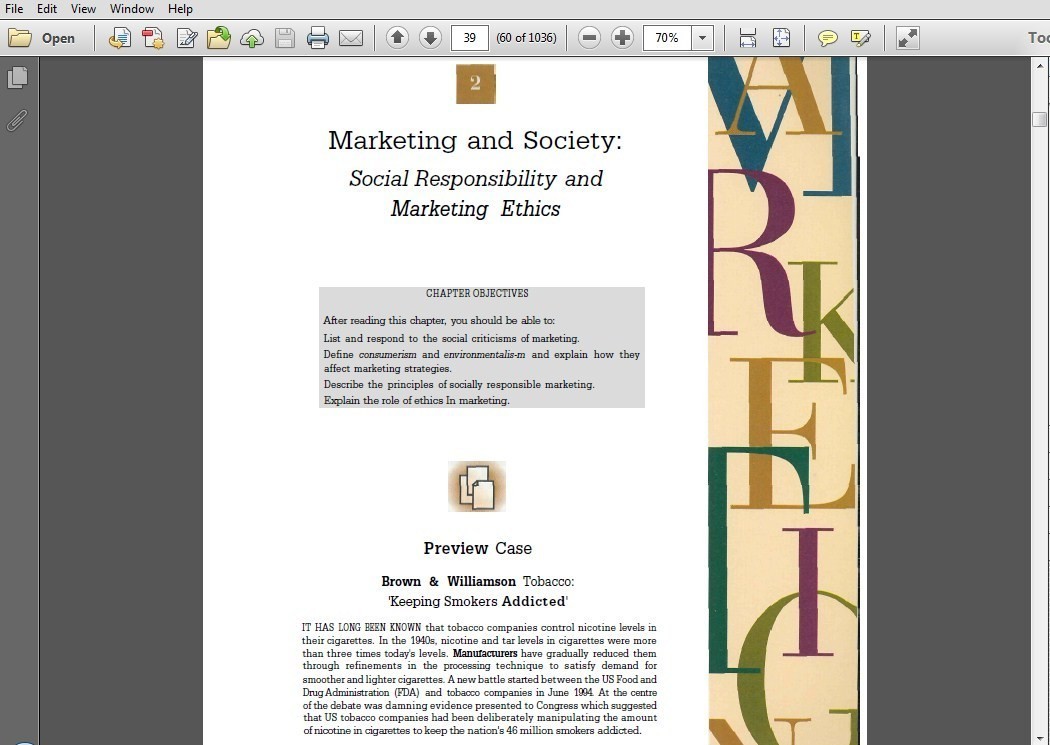
Task: Click the edit/sign document icon
Action: [x=186, y=38]
